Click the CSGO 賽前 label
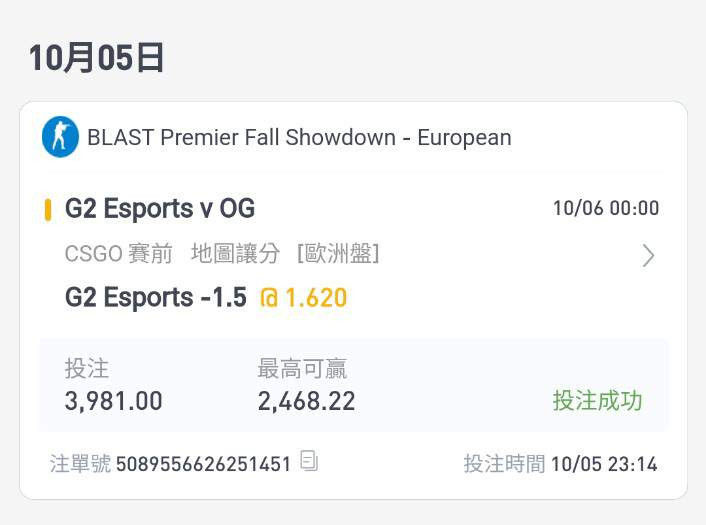This screenshot has height=525, width=706. click(x=118, y=253)
